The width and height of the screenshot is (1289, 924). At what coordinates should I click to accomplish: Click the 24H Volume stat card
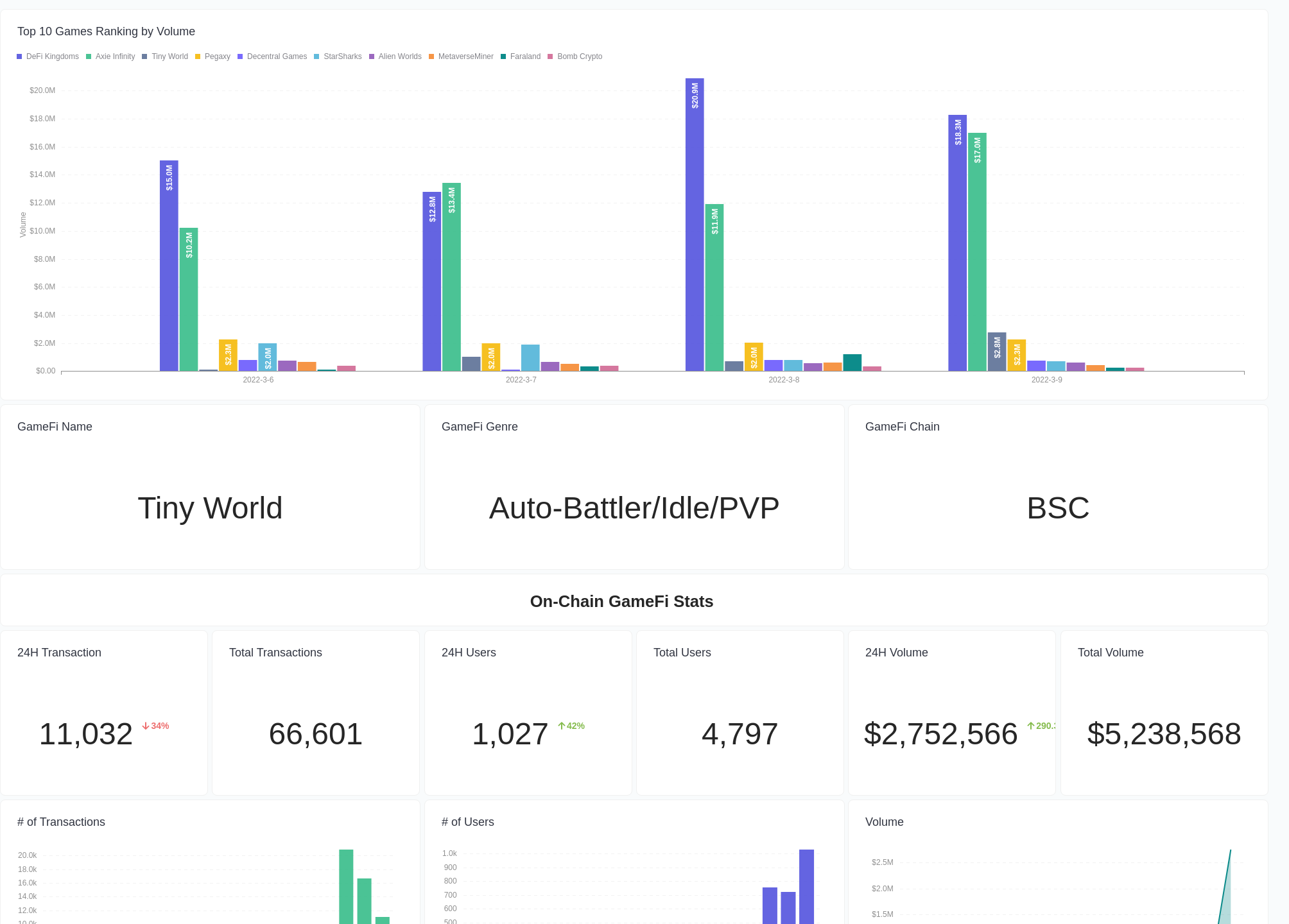[951, 712]
